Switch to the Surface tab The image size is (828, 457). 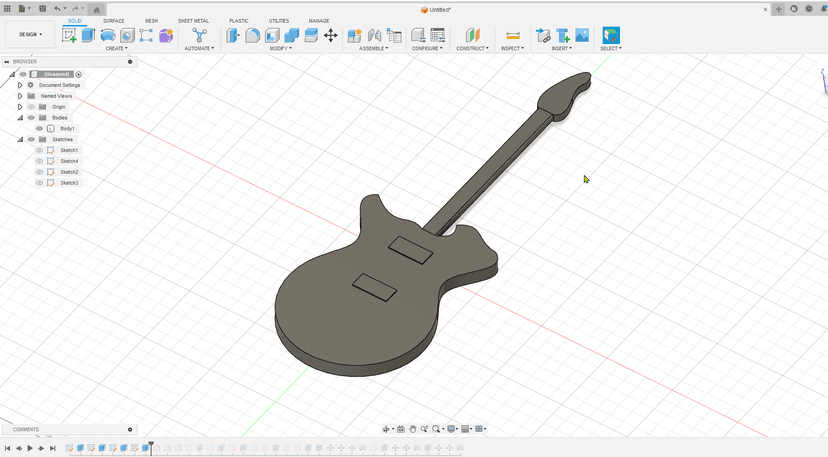114,20
